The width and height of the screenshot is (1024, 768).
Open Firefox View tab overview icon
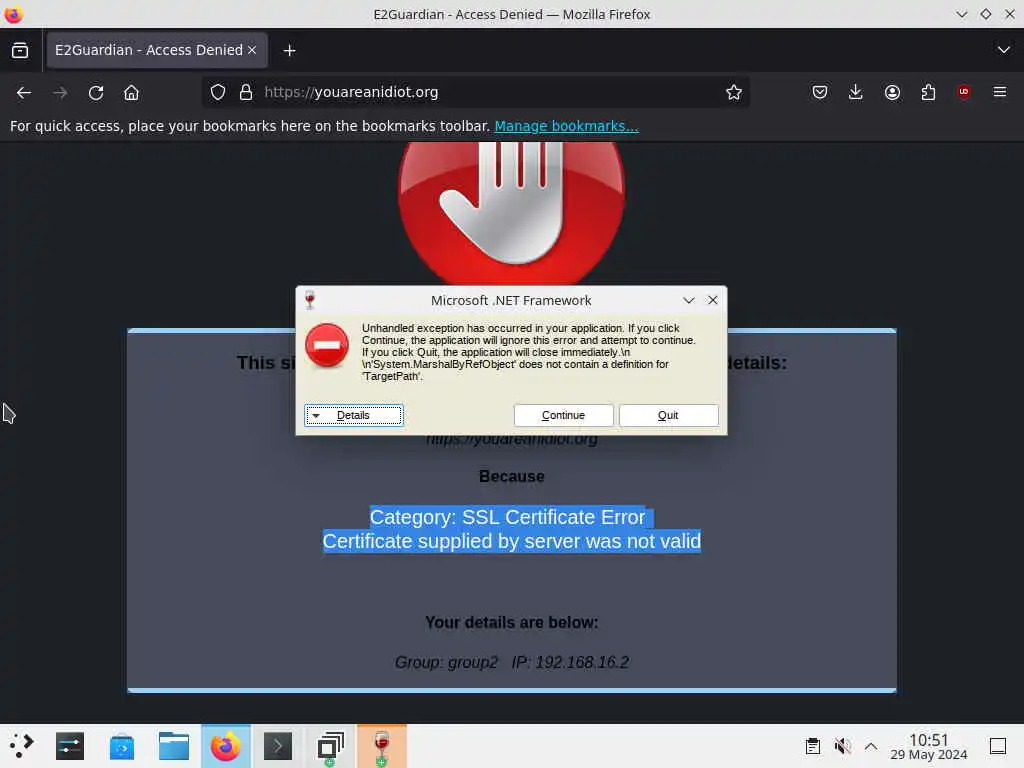point(20,50)
